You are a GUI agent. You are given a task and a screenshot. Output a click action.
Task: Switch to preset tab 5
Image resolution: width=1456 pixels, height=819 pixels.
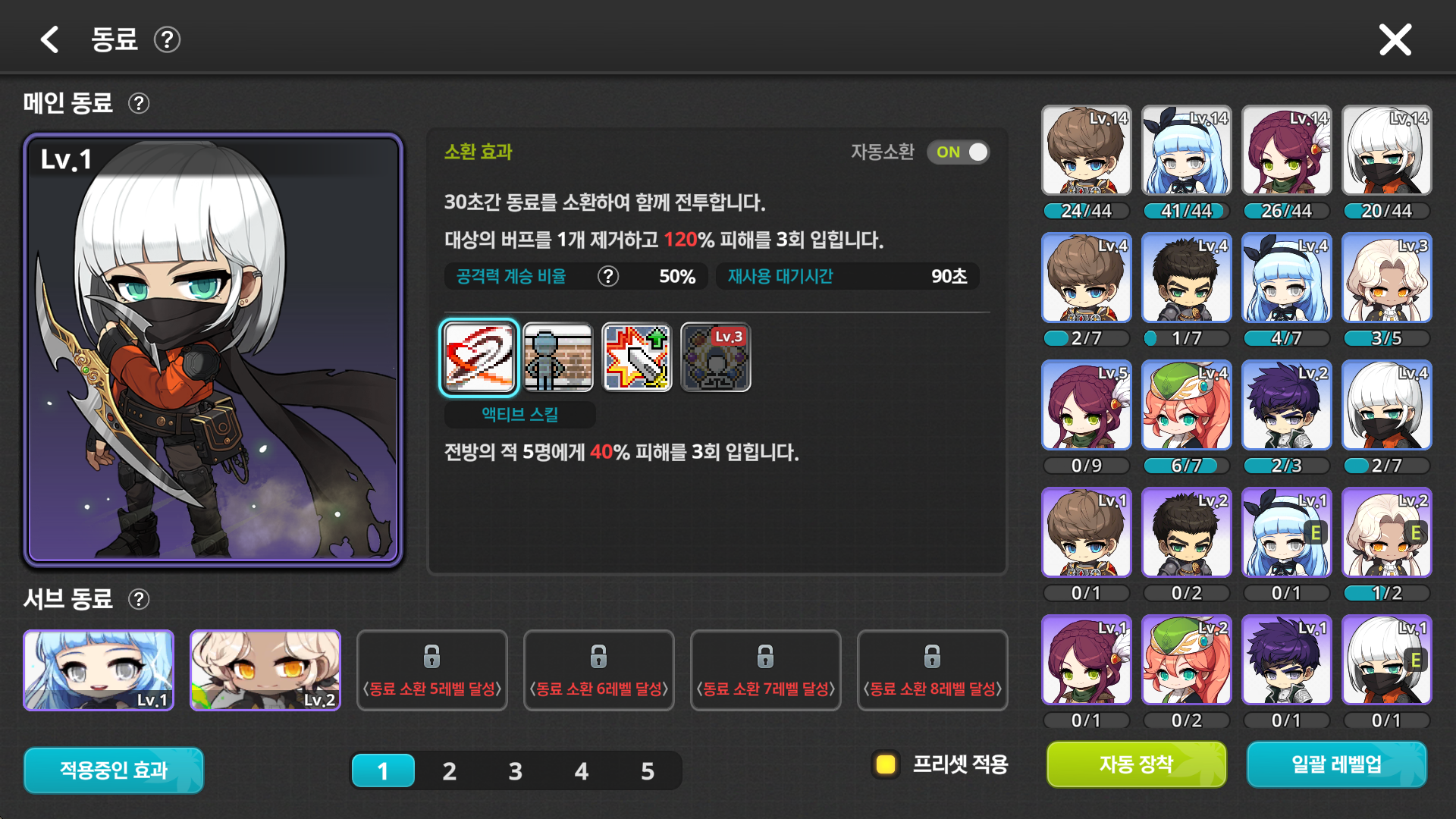point(647,771)
